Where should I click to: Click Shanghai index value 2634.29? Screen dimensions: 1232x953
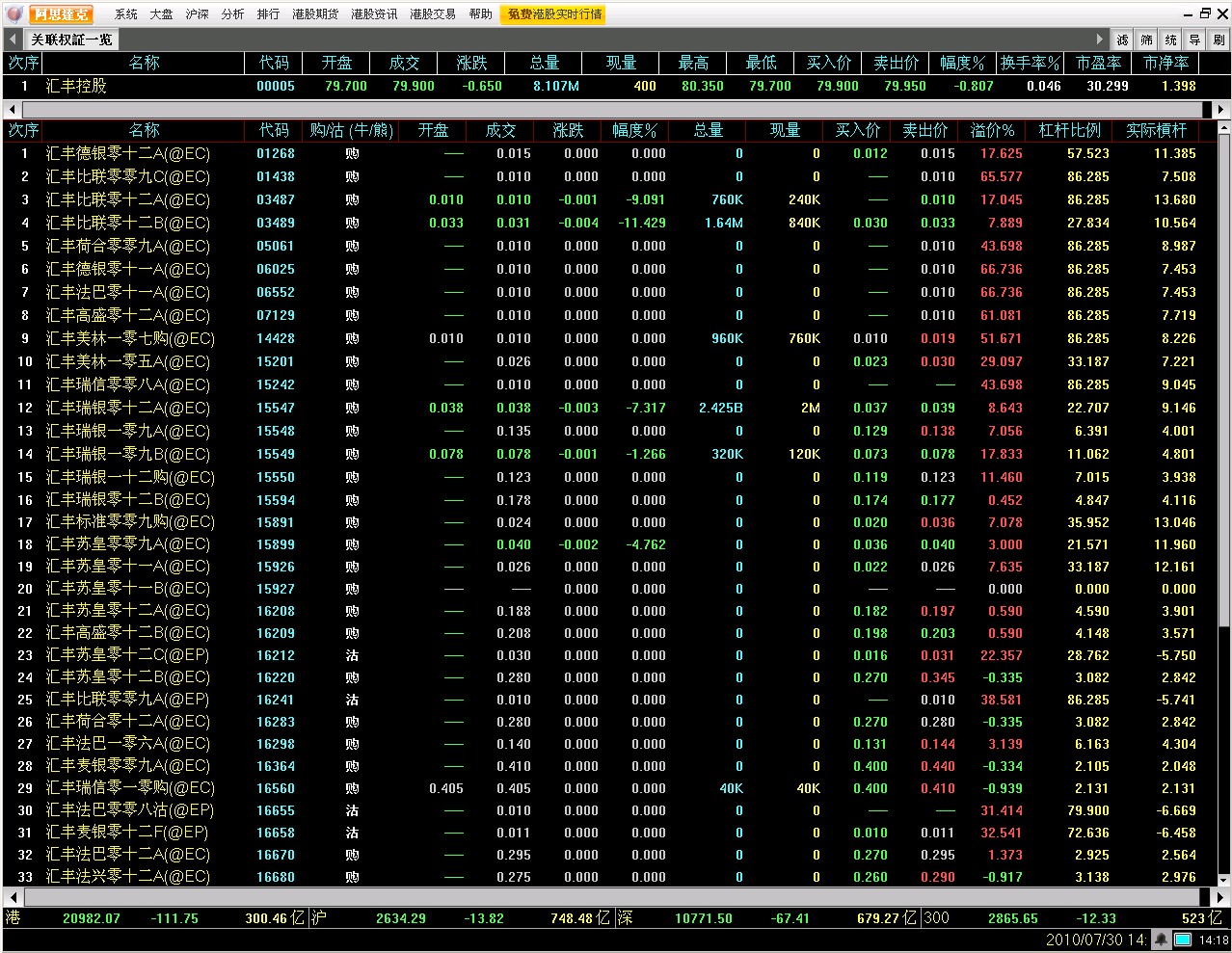400,918
